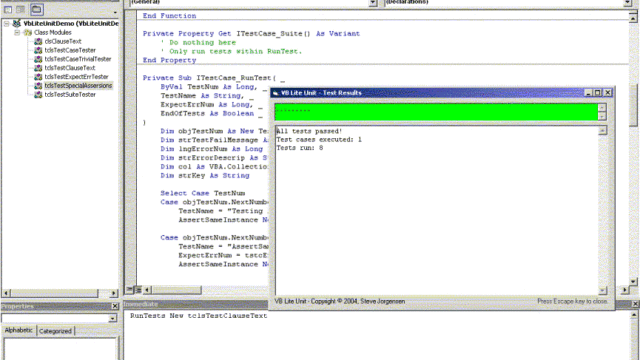640x360 pixels.
Task: Select the VbLiteUnitDemo project name
Action: [71, 24]
